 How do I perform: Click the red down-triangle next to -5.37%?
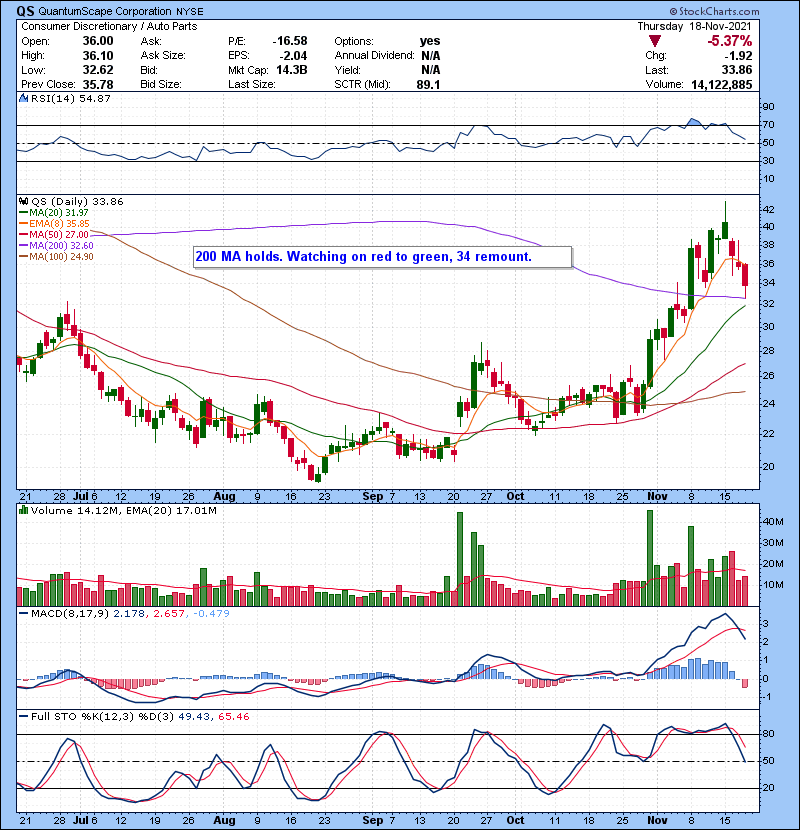pyautogui.click(x=655, y=41)
